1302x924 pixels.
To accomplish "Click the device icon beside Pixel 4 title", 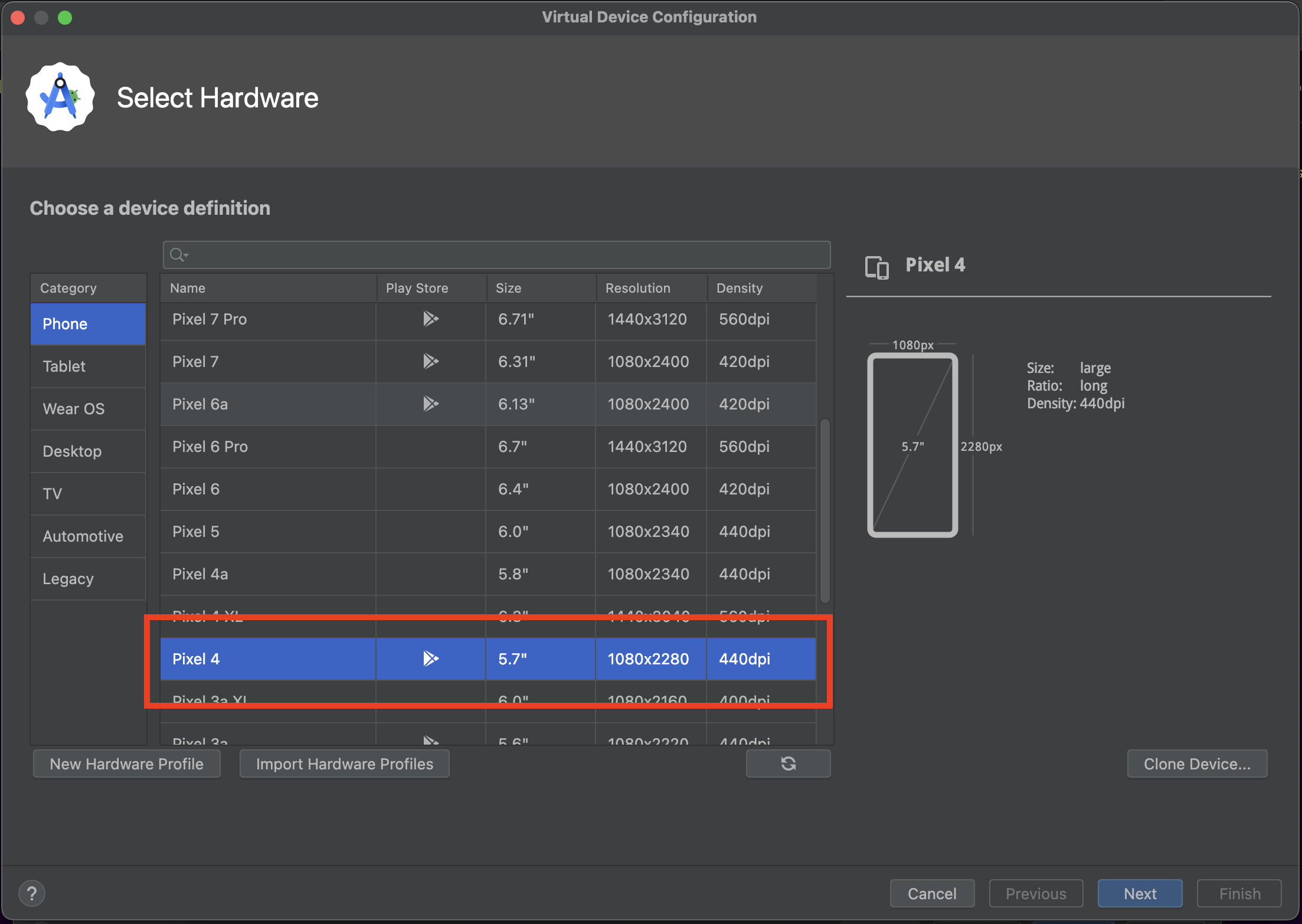I will point(876,267).
